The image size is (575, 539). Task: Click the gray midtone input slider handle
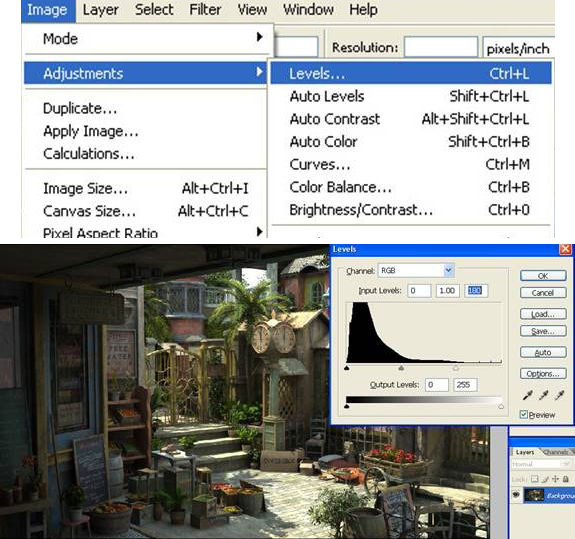point(401,367)
